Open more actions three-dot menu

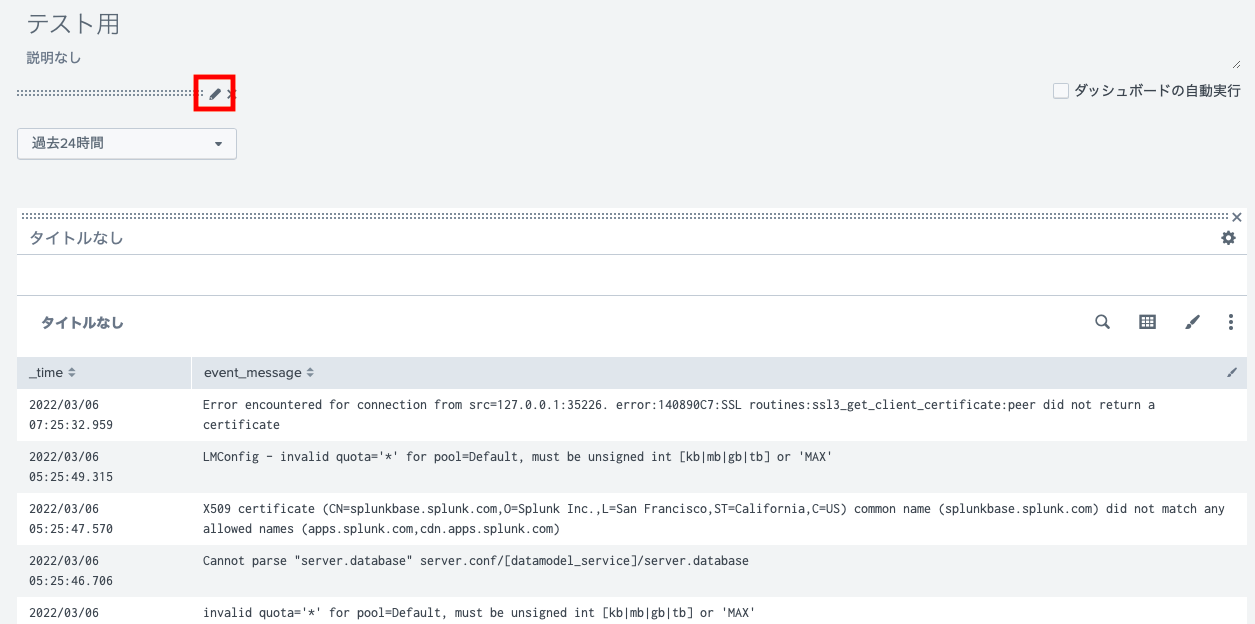click(x=1231, y=322)
